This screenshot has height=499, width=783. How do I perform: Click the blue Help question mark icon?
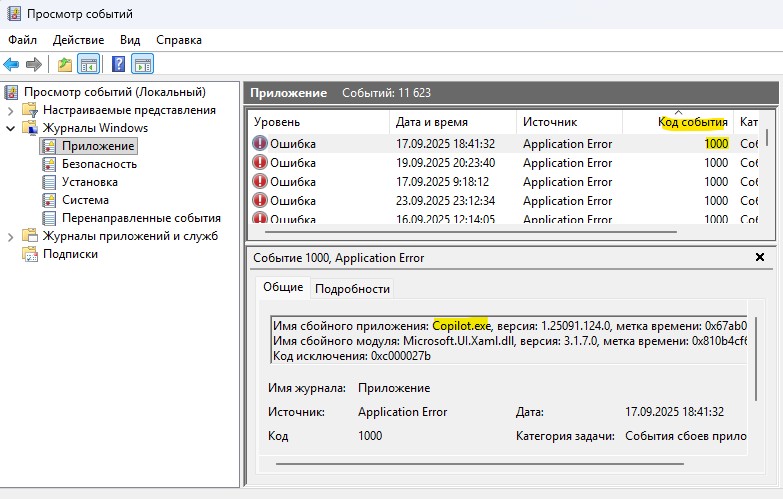tap(118, 65)
